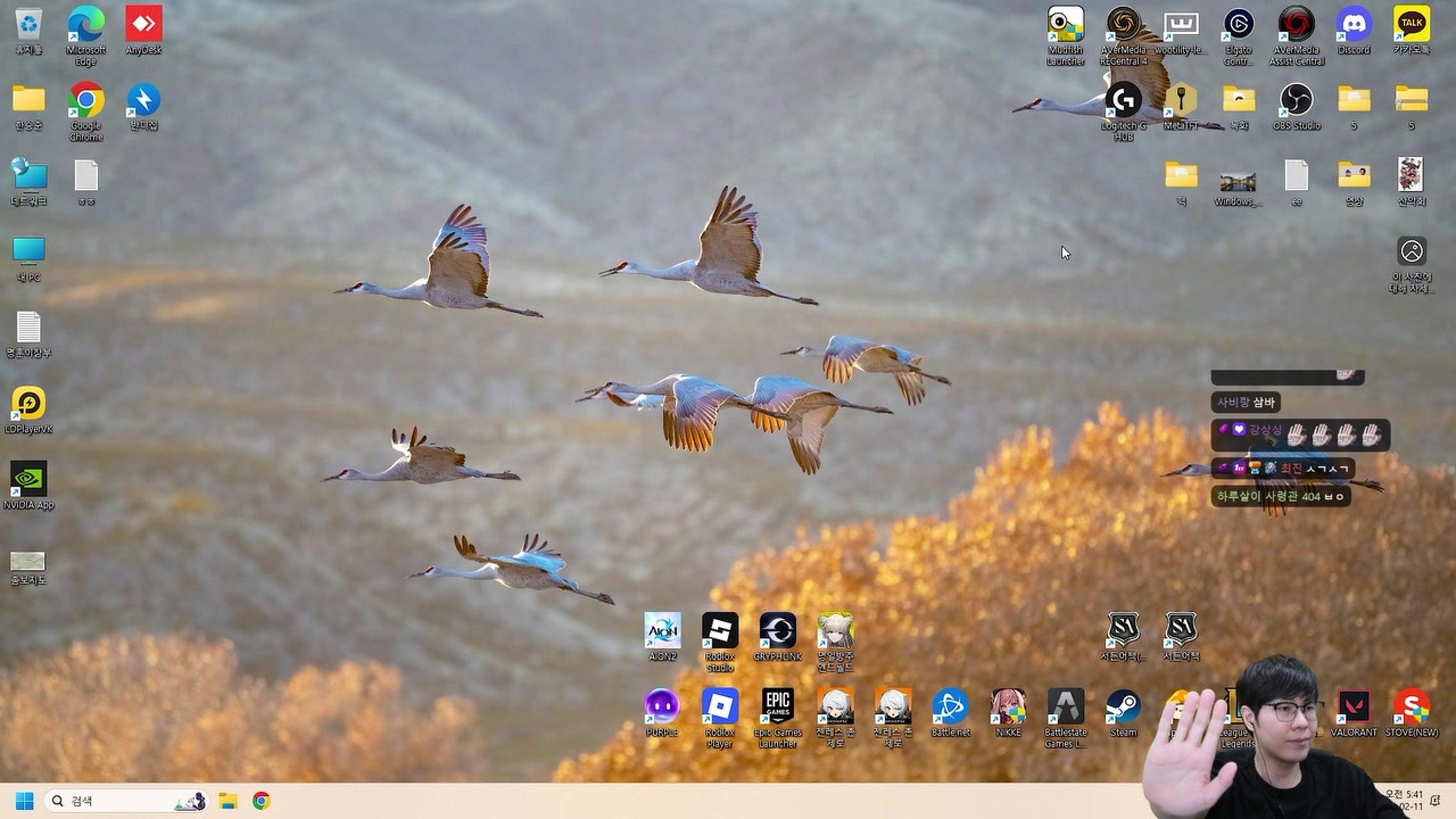Select the Mudfish Launcher icon

[1065, 26]
